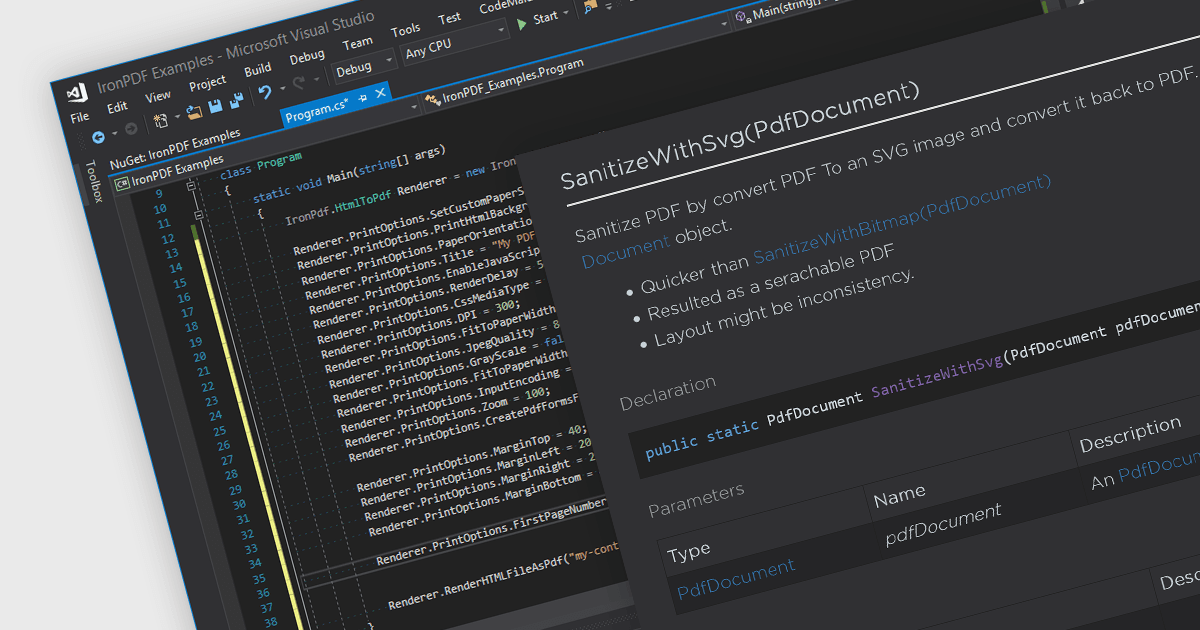
Task: Open the Start button dropdown arrow
Action: 565,12
